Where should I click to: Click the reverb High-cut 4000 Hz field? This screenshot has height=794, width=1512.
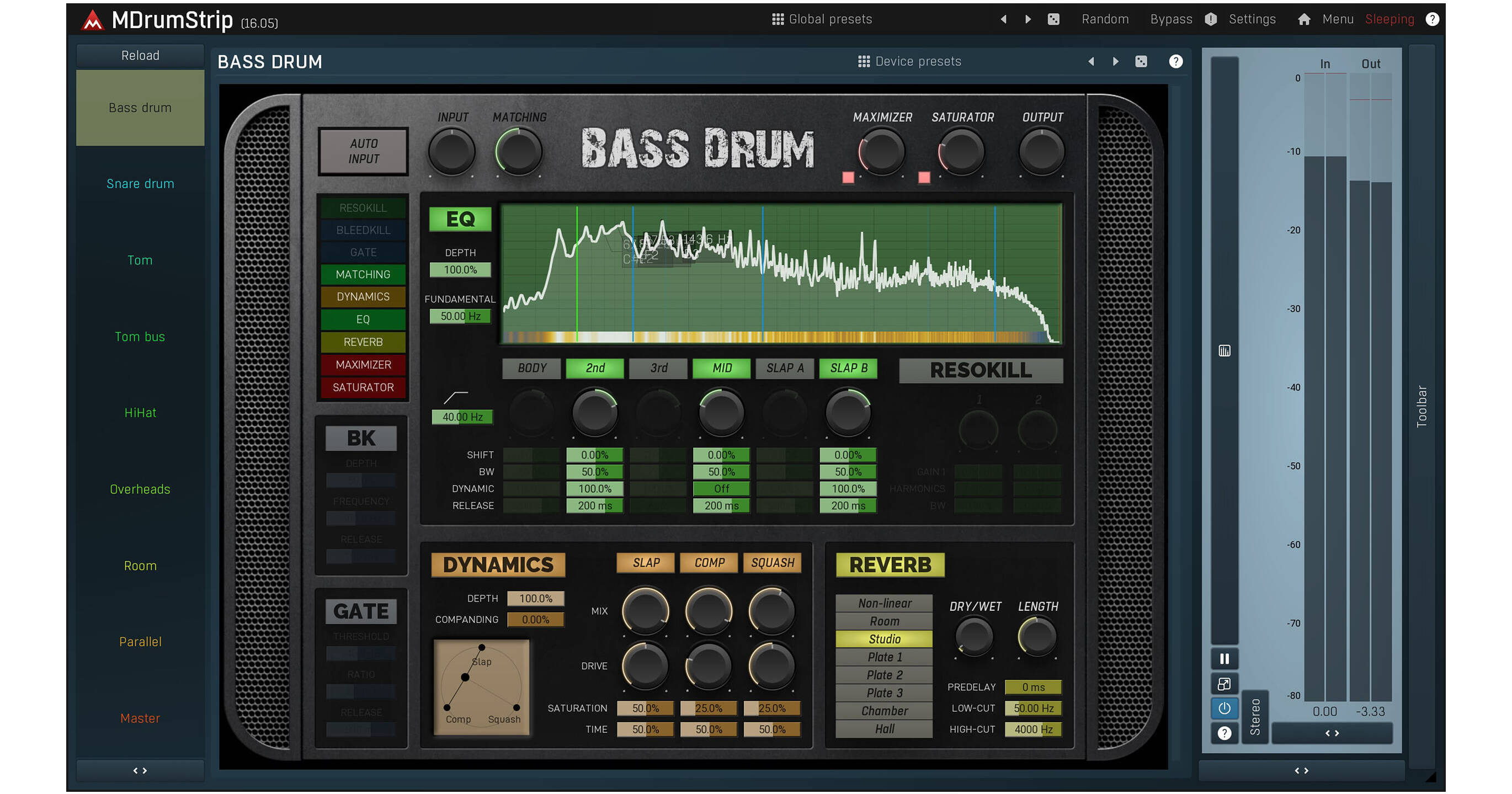[x=1033, y=729]
